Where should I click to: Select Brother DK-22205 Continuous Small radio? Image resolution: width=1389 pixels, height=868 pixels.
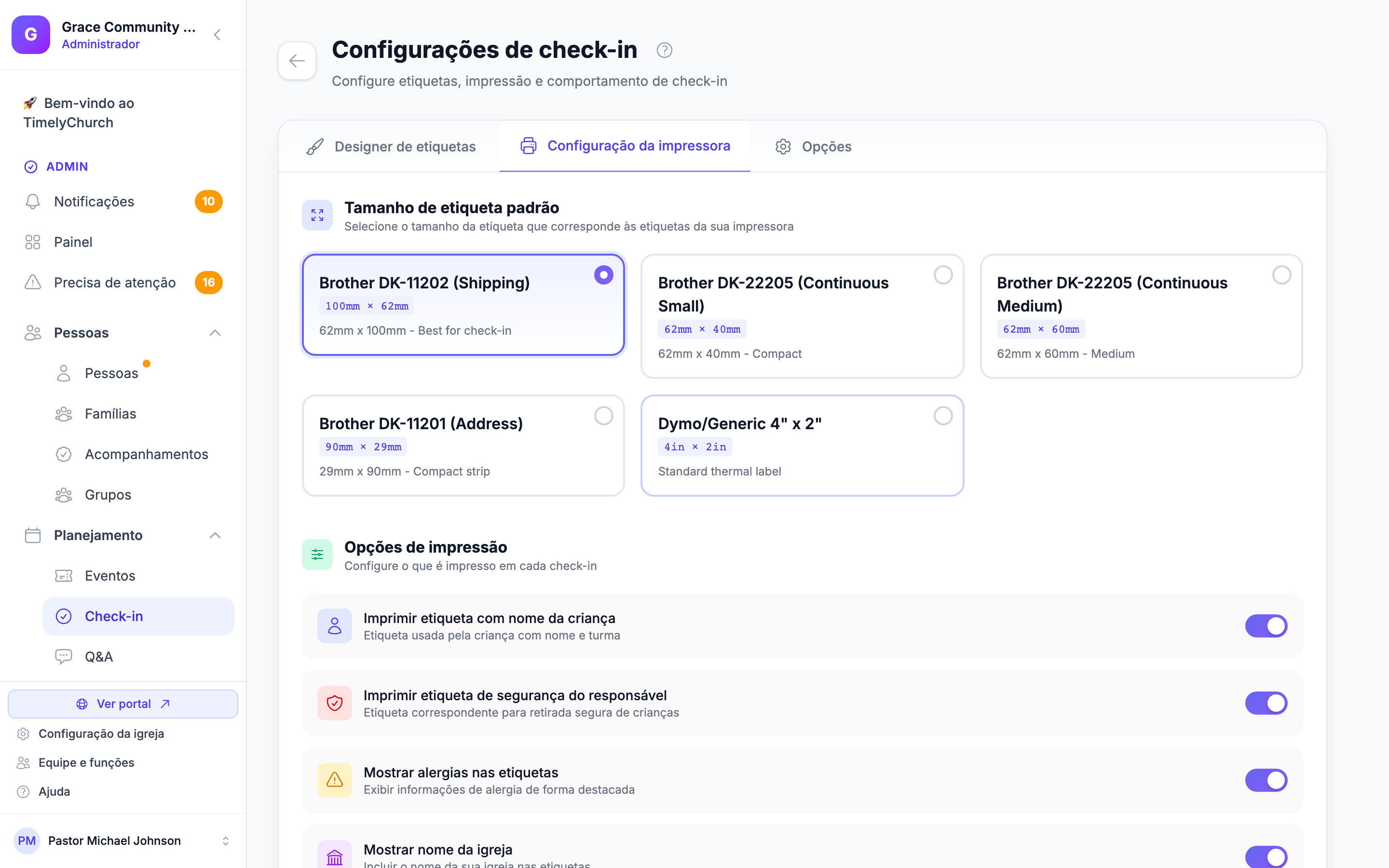tap(943, 275)
